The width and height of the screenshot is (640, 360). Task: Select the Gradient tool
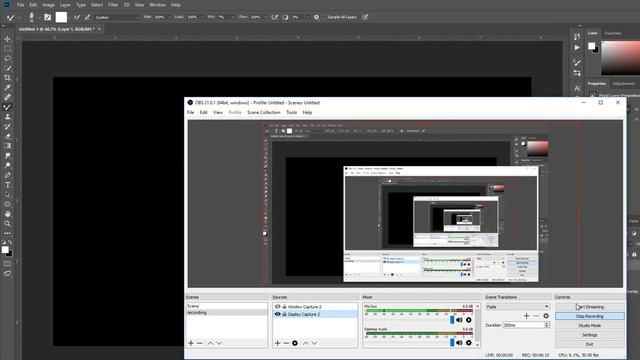click(7, 146)
